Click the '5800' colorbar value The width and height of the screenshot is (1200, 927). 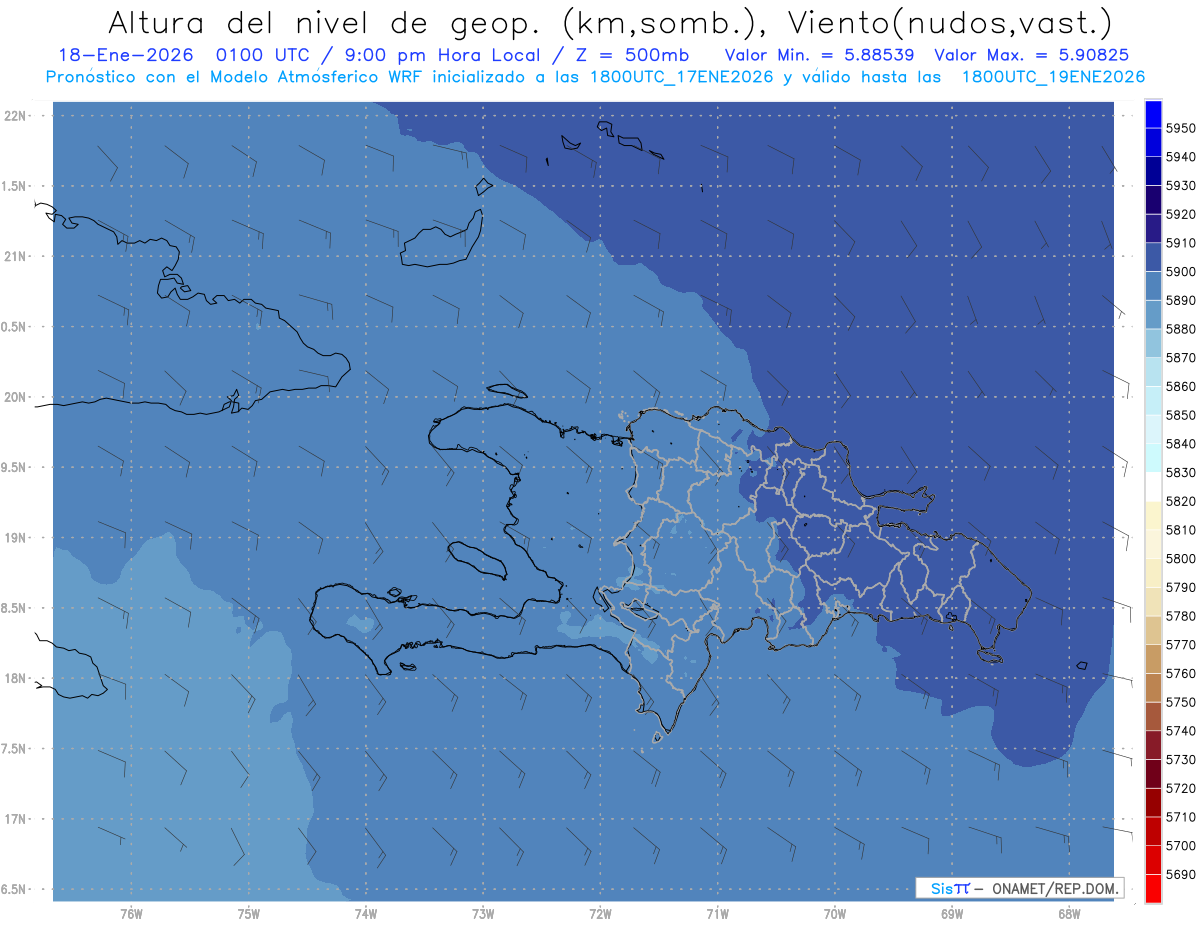[1180, 559]
